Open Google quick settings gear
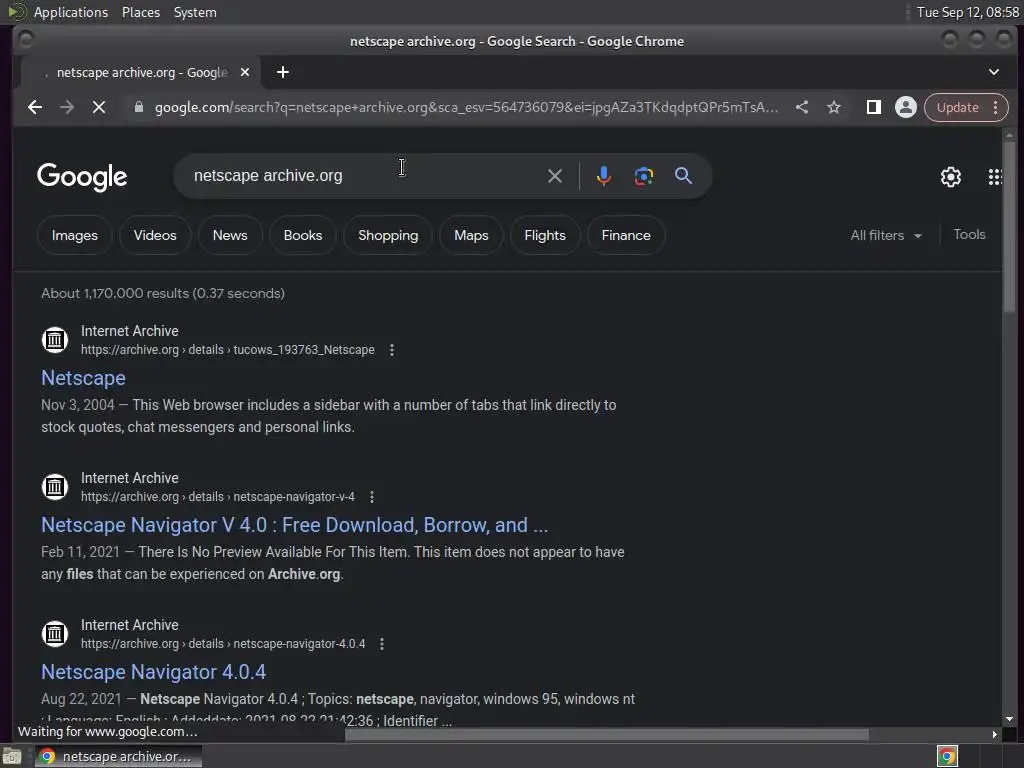Image resolution: width=1024 pixels, height=768 pixels. coord(950,177)
